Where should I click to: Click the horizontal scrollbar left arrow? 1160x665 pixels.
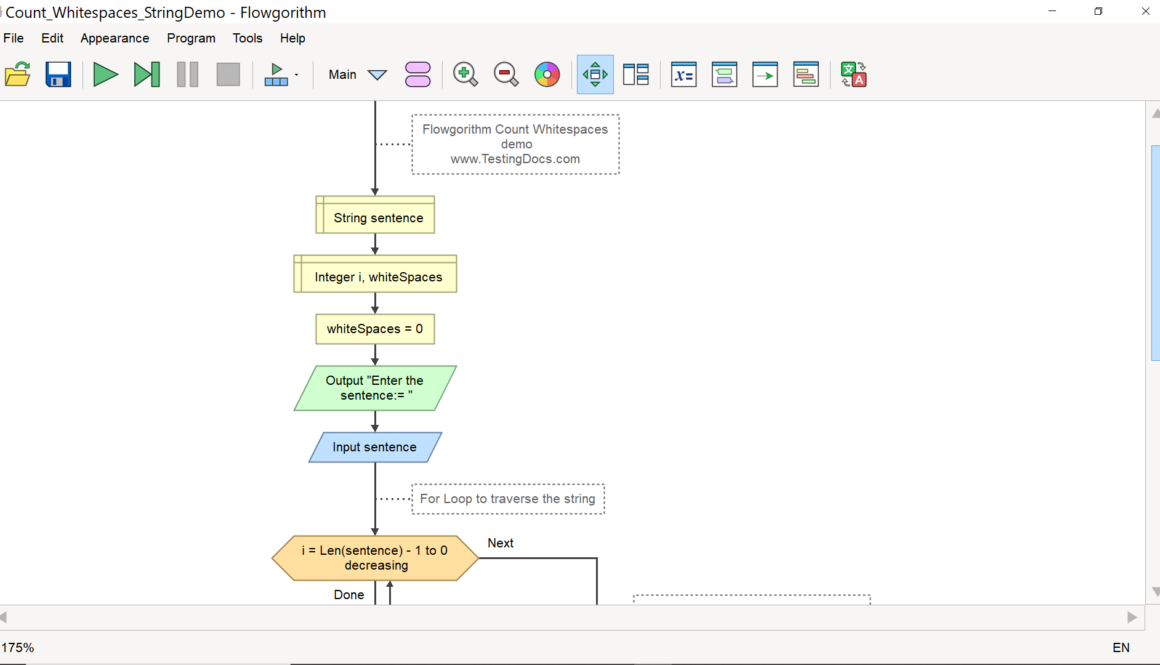[4, 617]
